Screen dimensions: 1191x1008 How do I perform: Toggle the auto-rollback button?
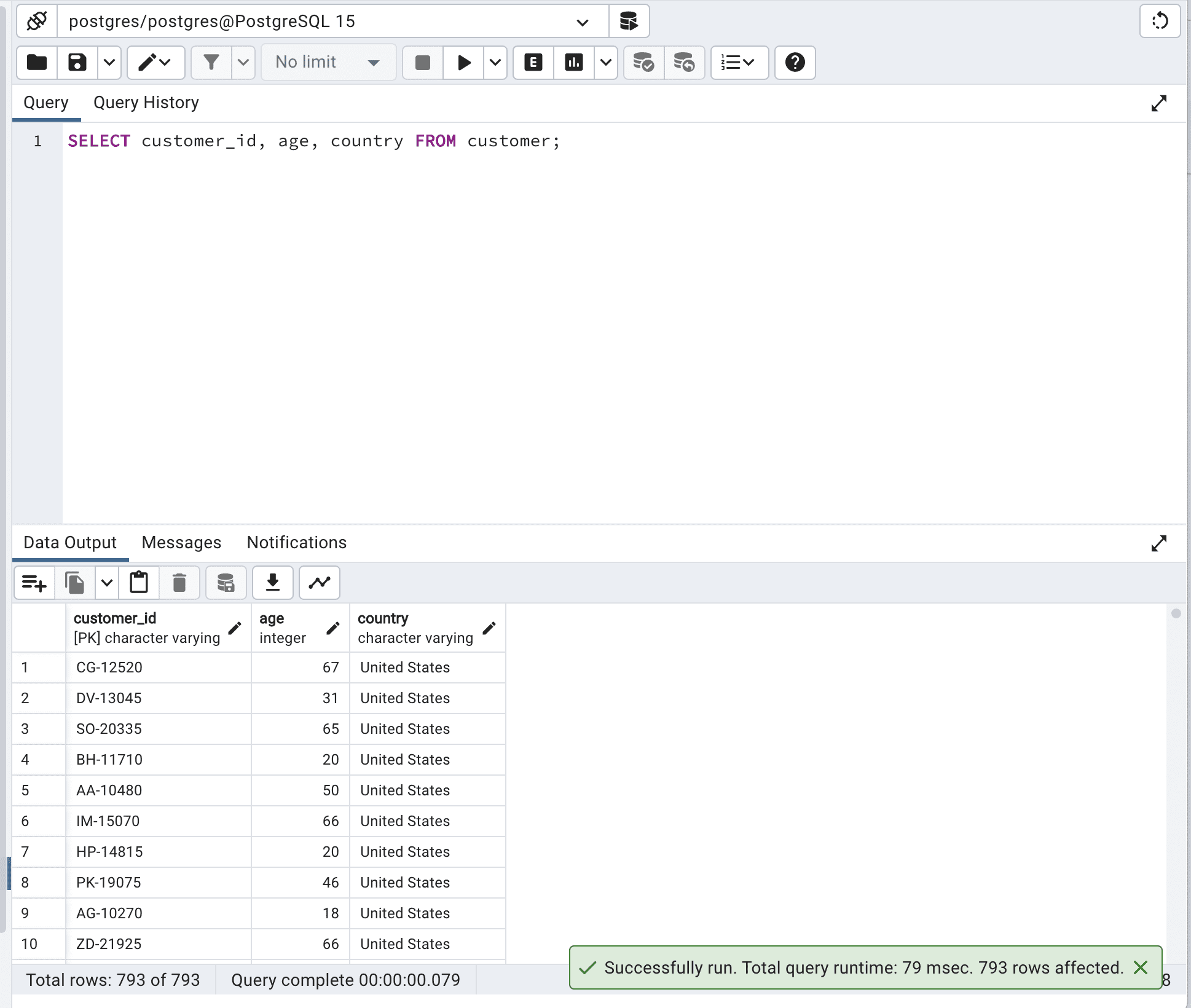click(684, 62)
